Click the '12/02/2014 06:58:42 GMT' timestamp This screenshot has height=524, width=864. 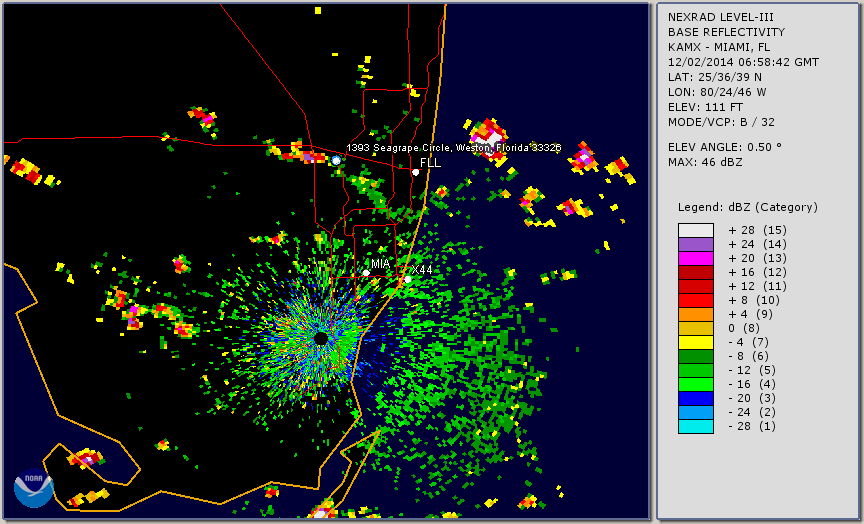click(743, 62)
